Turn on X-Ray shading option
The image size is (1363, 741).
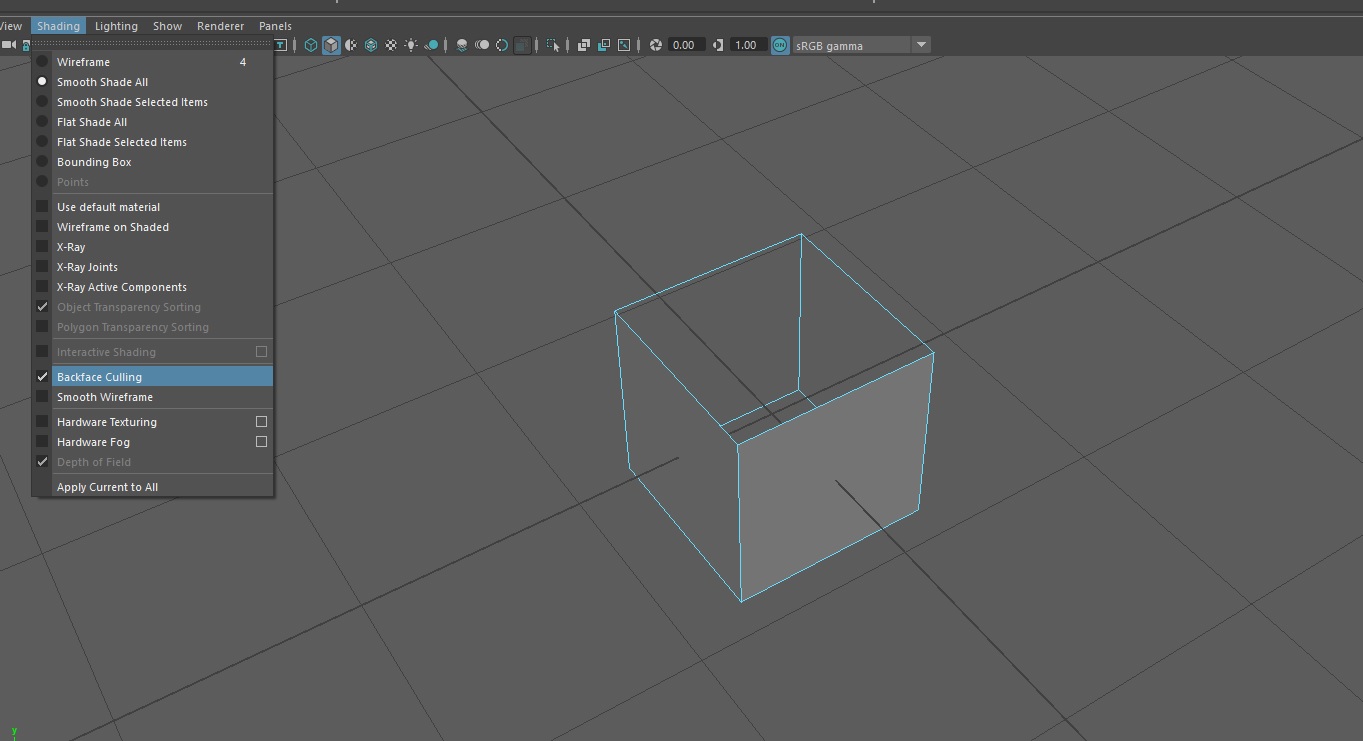pos(71,247)
